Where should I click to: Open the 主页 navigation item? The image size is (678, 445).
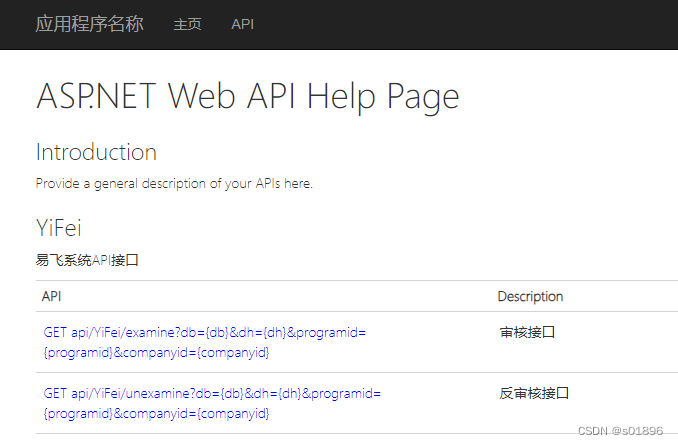pos(187,24)
